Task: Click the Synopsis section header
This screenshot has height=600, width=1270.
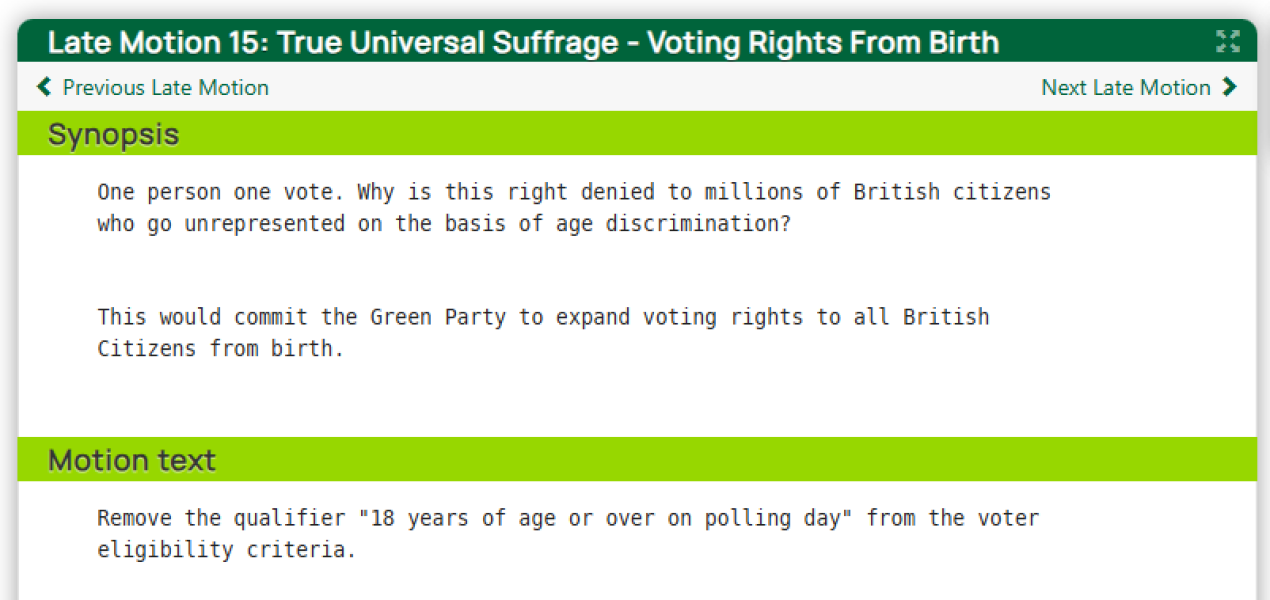Action: [x=113, y=133]
